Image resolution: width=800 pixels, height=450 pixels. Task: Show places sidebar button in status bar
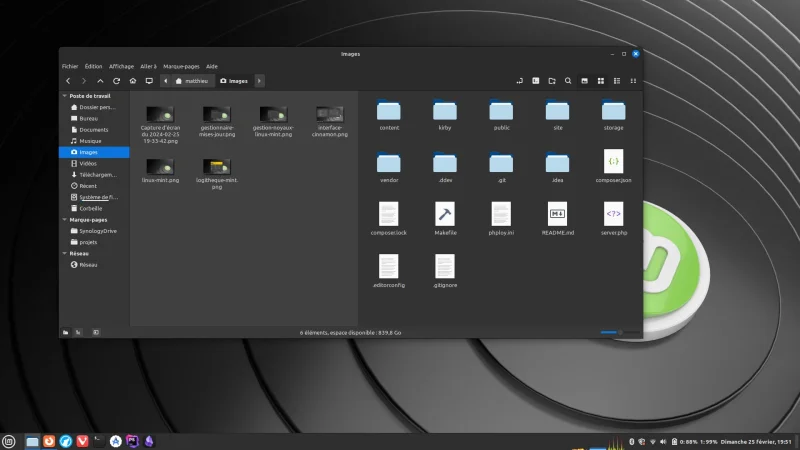point(66,333)
